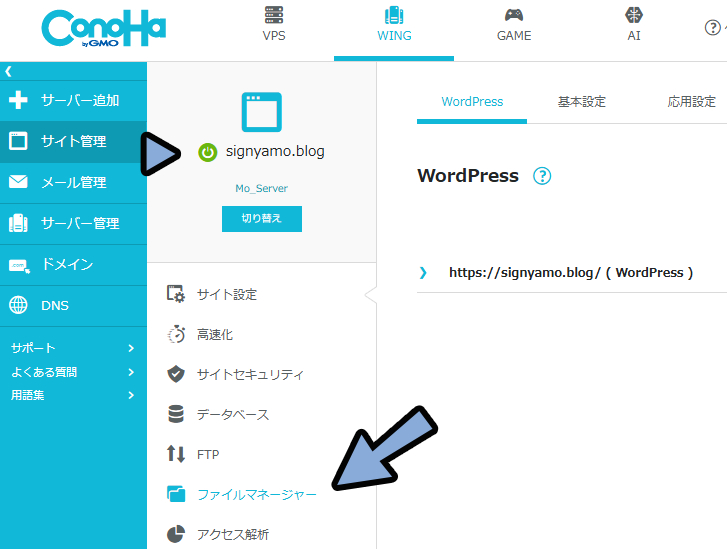Collapse the left sidebar with the chevron
727x549 pixels.
[x=8, y=71]
